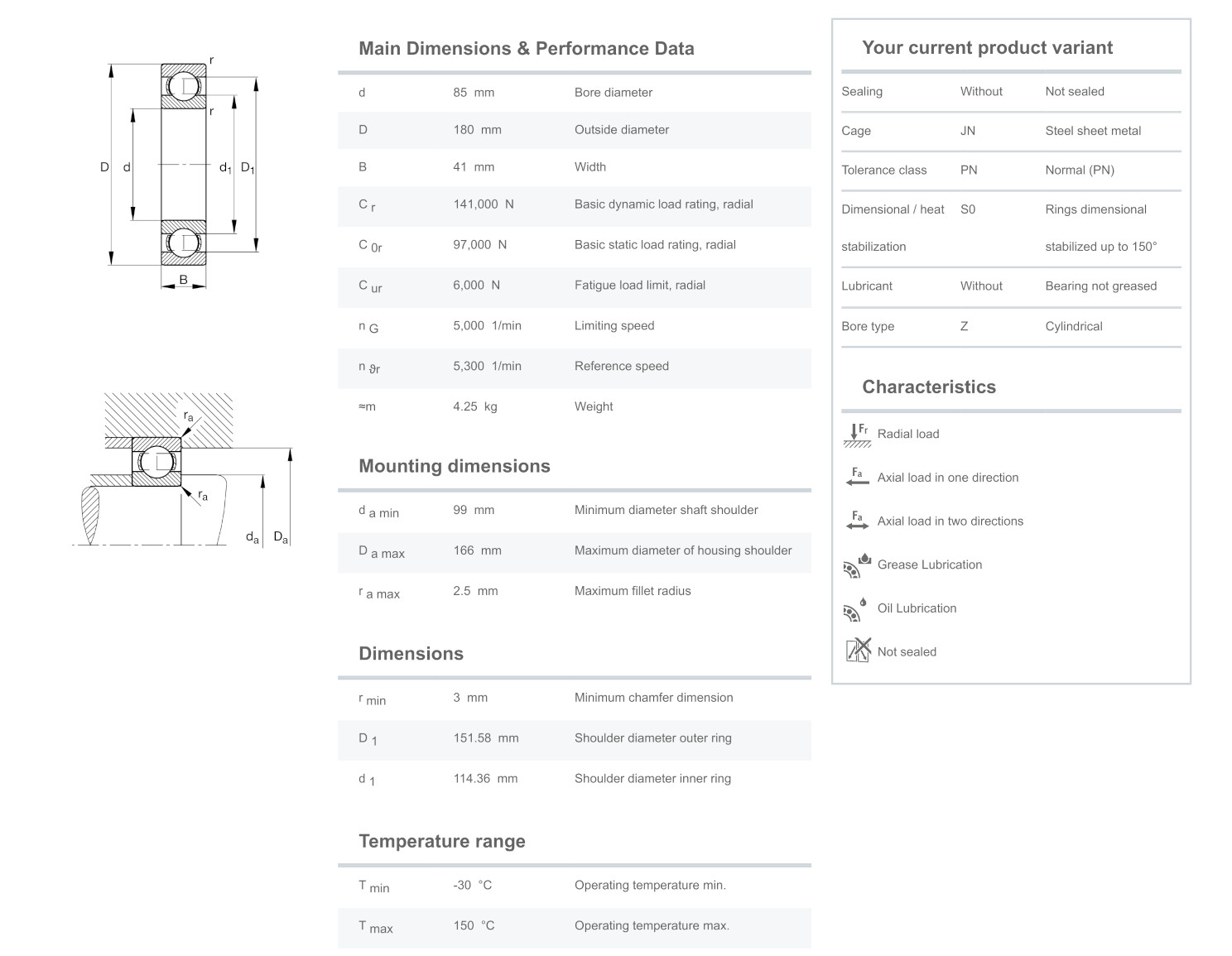The height and width of the screenshot is (956, 1232).
Task: Click the Tolerance class Normal (PN) entry
Action: click(1079, 171)
